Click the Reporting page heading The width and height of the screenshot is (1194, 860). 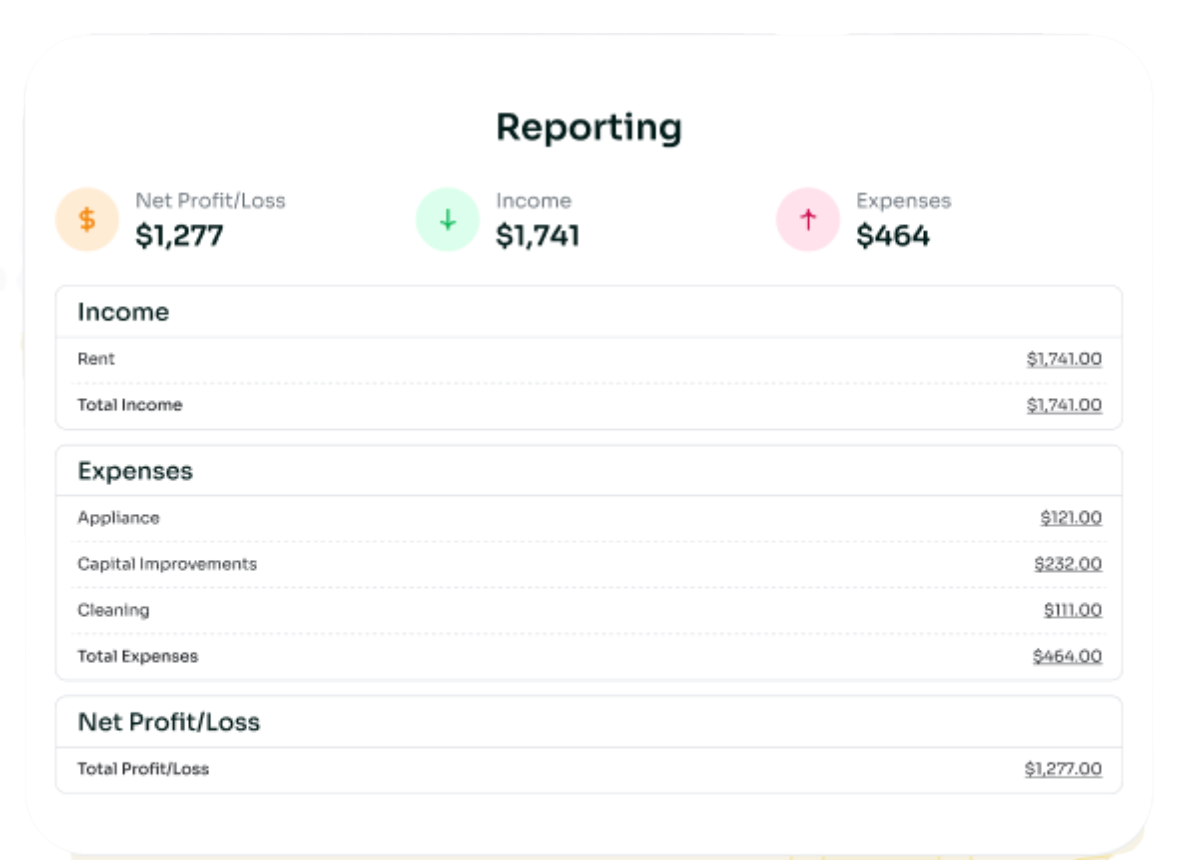589,127
